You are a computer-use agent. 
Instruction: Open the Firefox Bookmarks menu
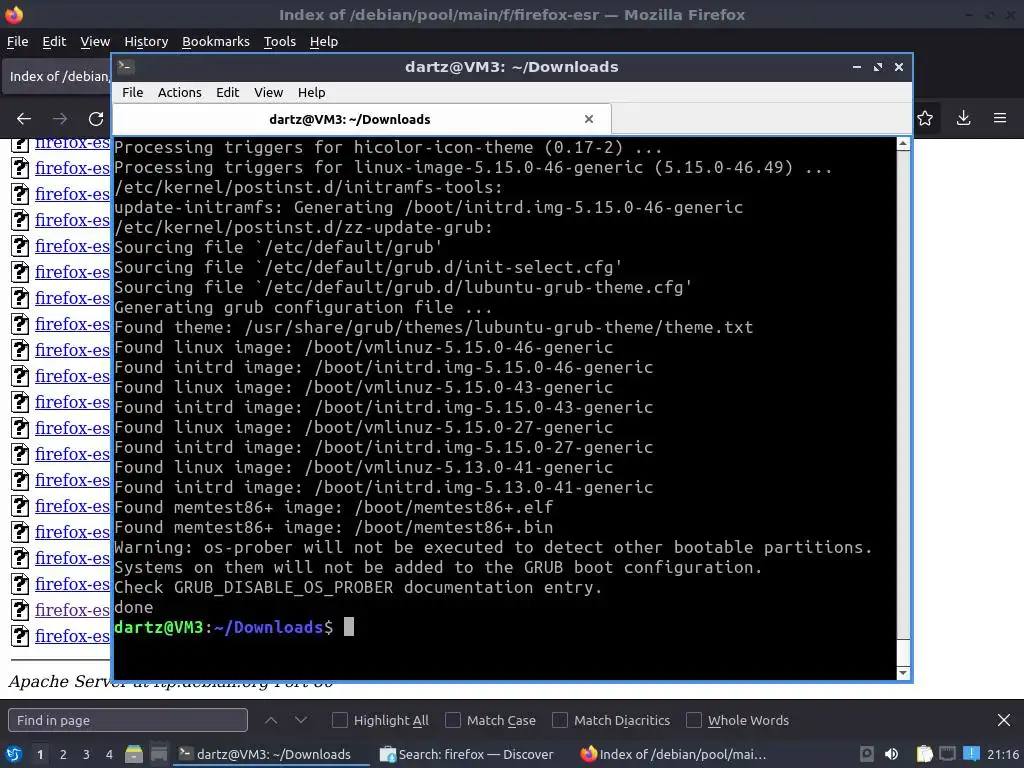(x=216, y=41)
